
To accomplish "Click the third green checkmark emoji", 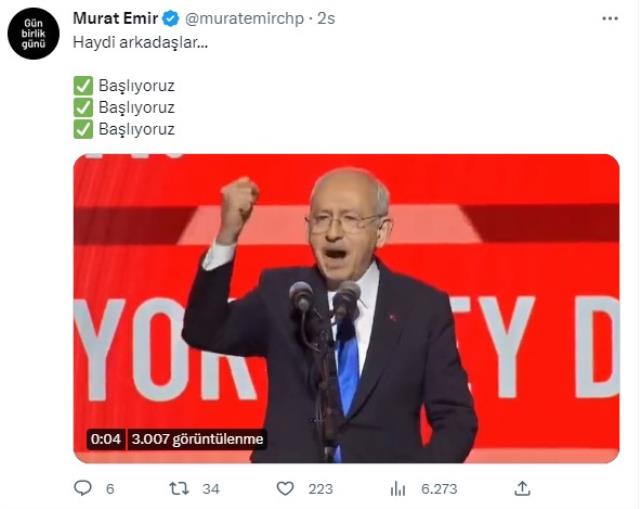I will 83,129.
